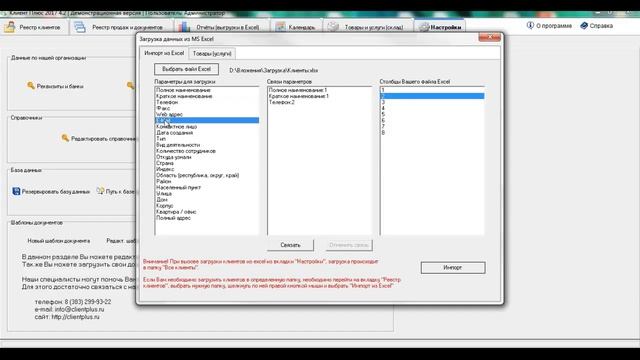Select highlighted column 2 in Excel columns list
The height and width of the screenshot is (360, 640).
pos(432,96)
